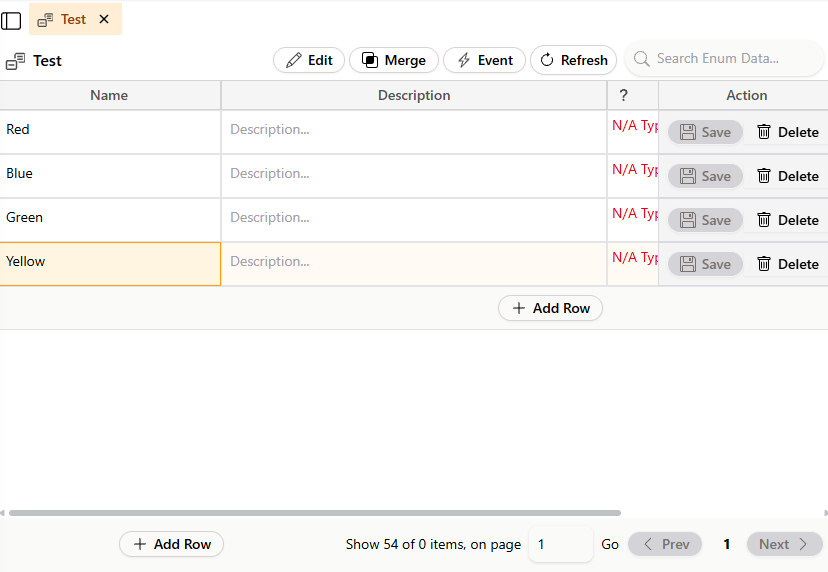Go to the Prev page

[x=665, y=544]
